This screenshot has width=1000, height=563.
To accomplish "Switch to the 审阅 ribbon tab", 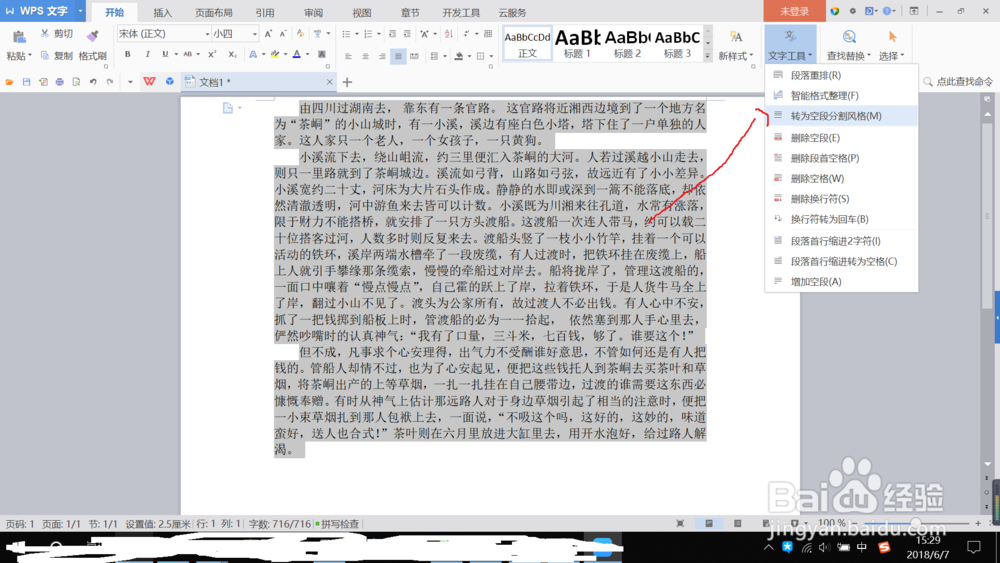I will point(313,12).
